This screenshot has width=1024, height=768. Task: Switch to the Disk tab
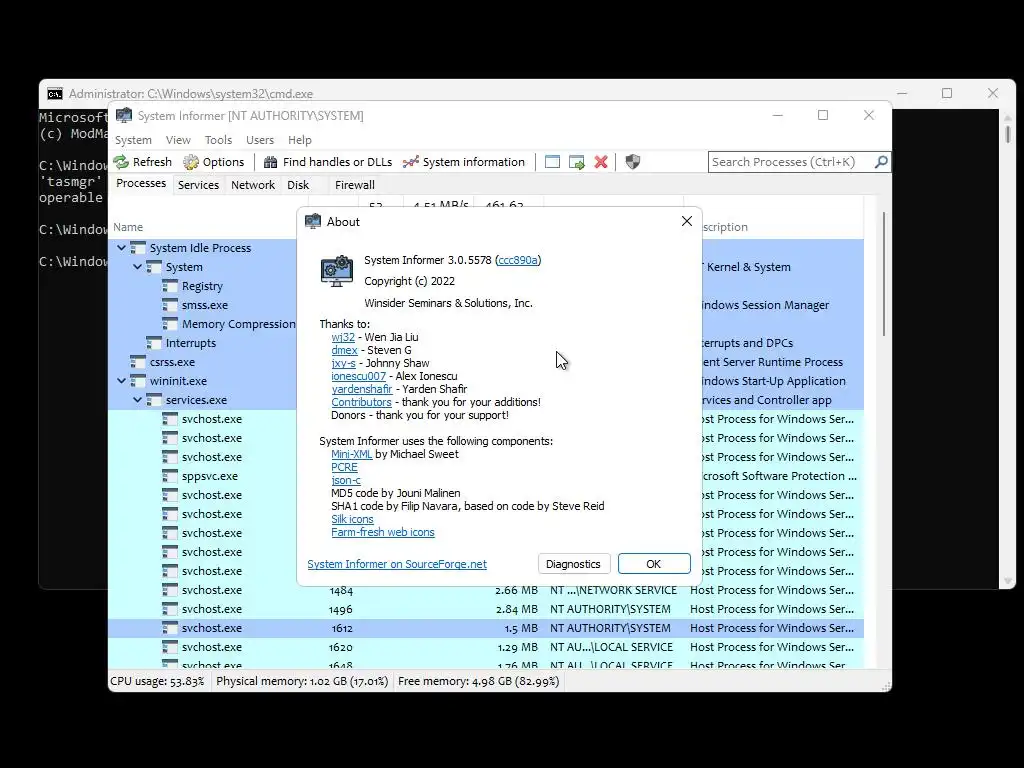pos(298,185)
